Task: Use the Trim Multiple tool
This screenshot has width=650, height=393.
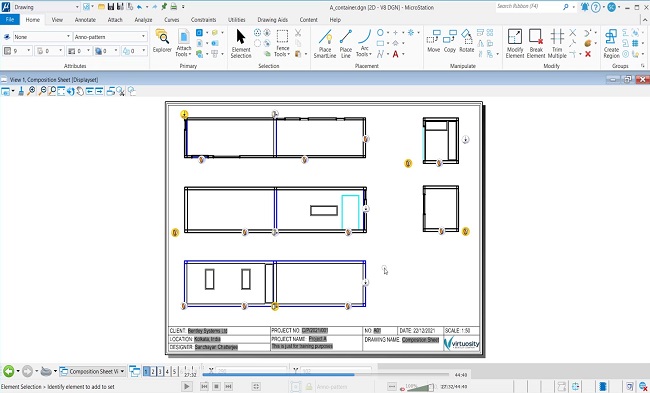Action: (557, 43)
